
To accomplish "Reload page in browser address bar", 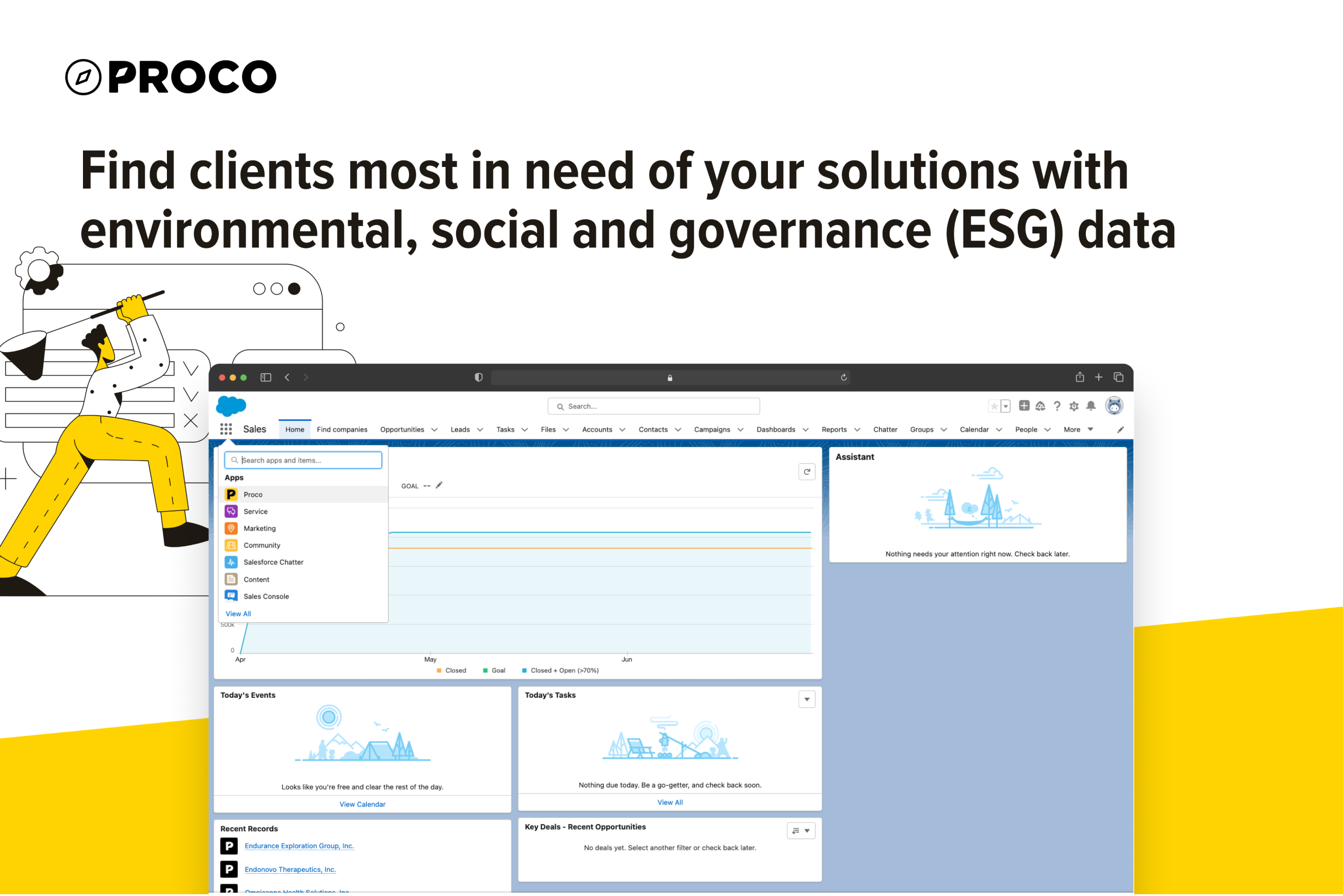I will pyautogui.click(x=843, y=377).
